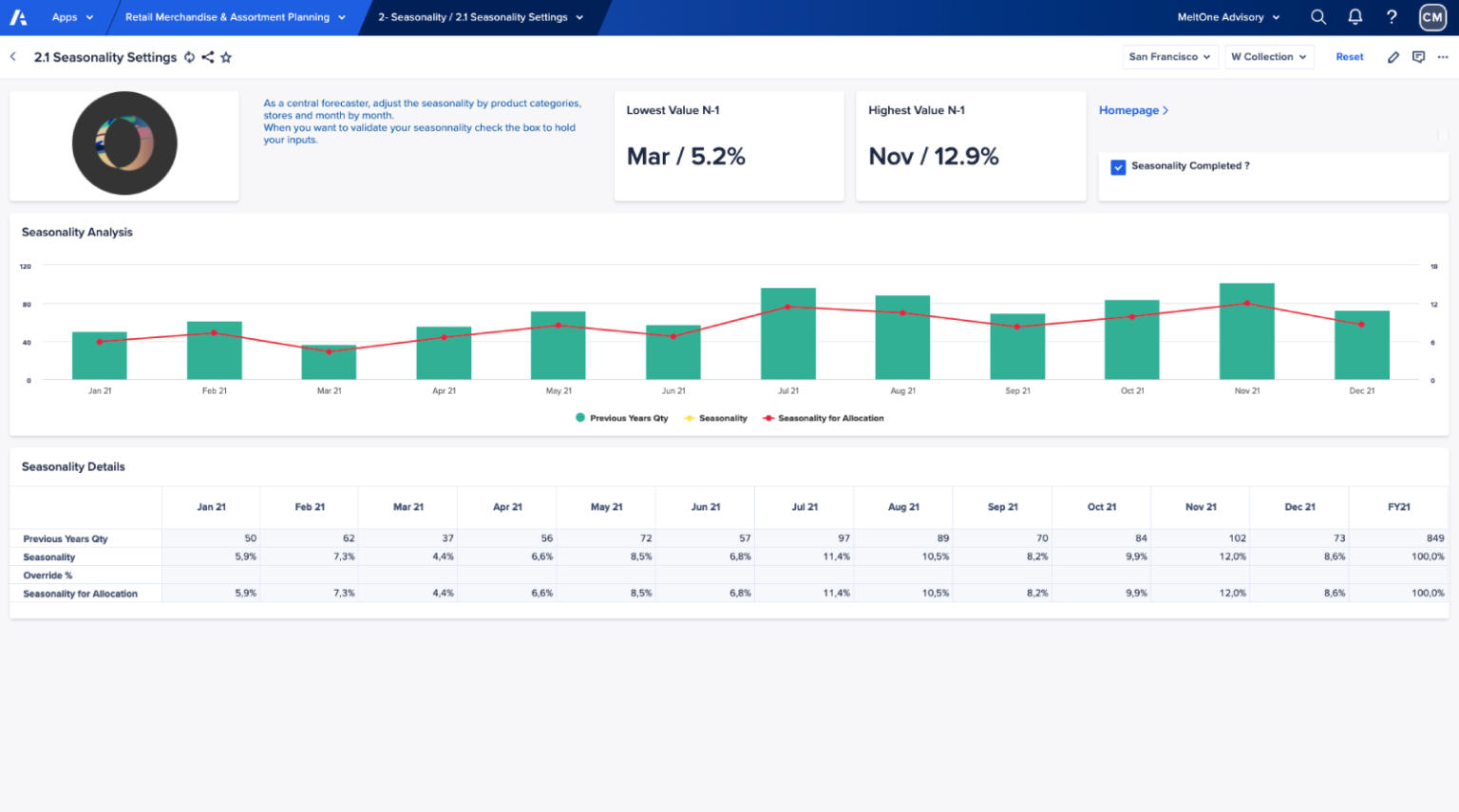This screenshot has height=812, width=1459.
Task: Uncheck the Seasonality Completed checkbox
Action: click(1119, 166)
